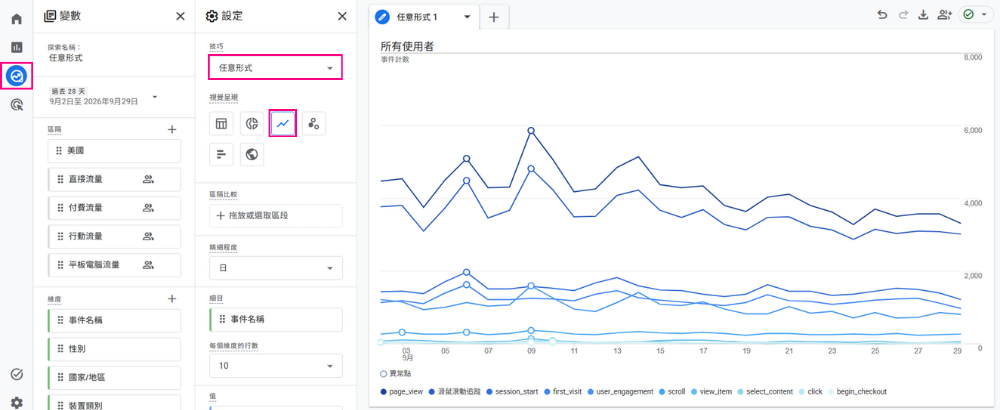Toggle first_visit legend series

coord(561,392)
